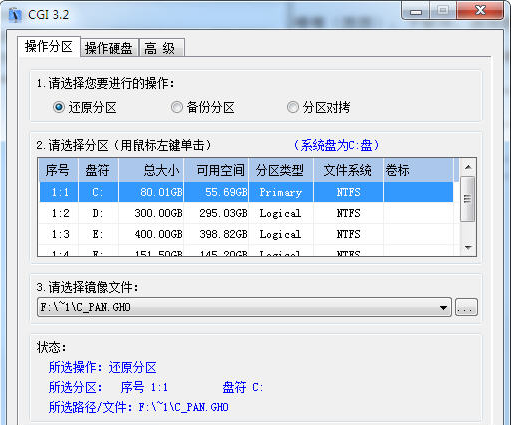
Task: Select the C: Primary partition row
Action: [246, 192]
